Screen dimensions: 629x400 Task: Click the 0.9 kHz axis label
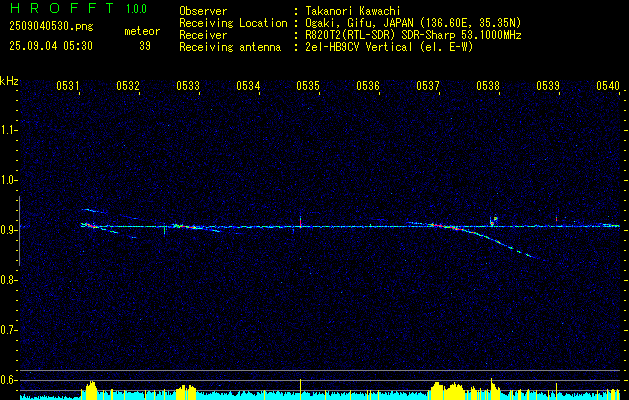pos(9,230)
